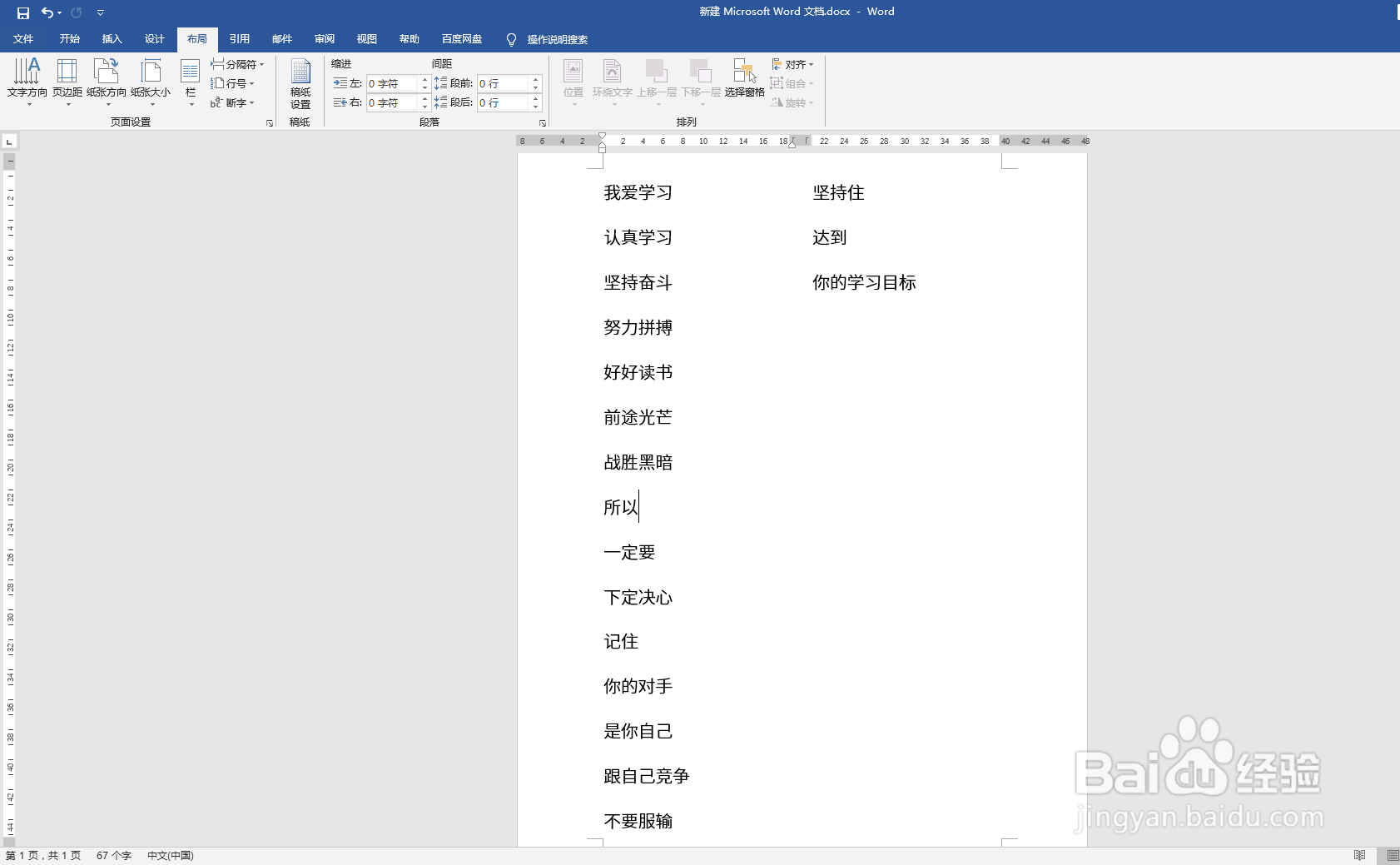Open the 文字方向 text direction menu
The image size is (1400, 865).
[x=27, y=82]
